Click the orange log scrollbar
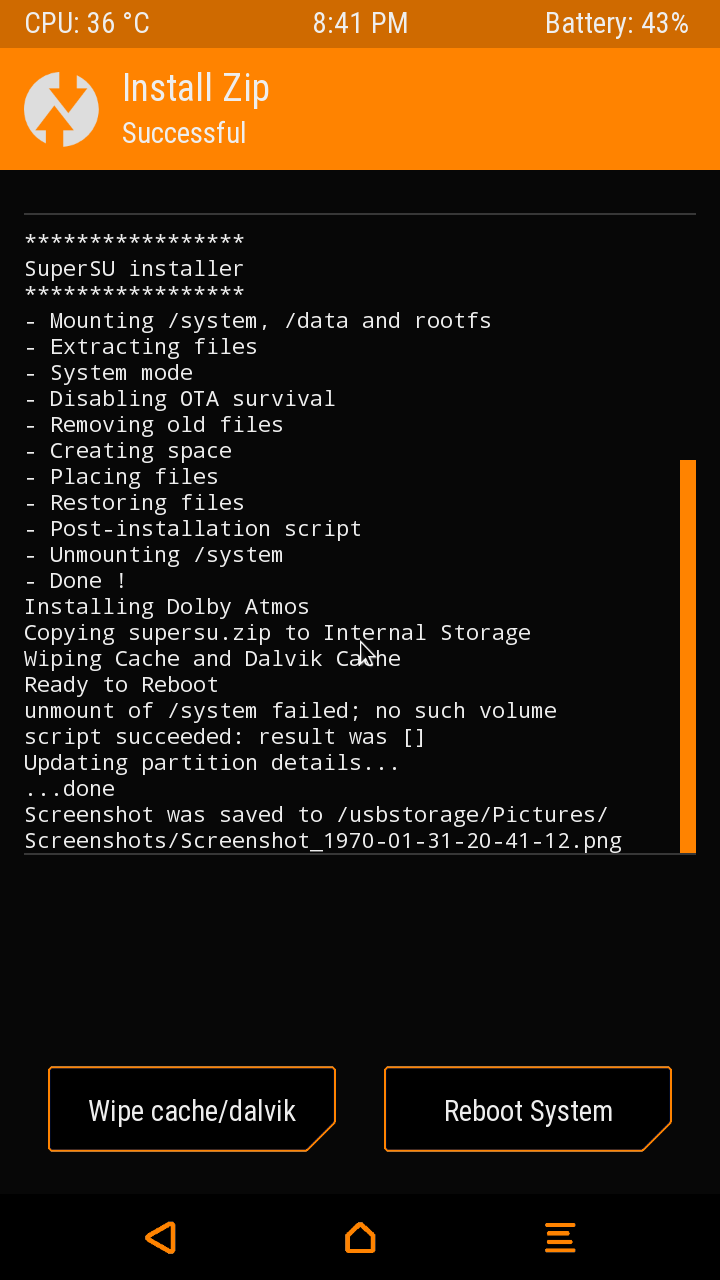 coord(687,655)
